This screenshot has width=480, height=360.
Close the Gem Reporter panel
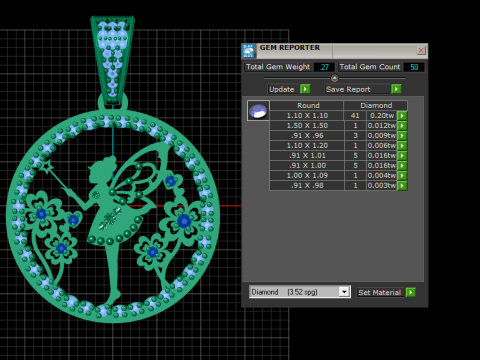(x=421, y=50)
